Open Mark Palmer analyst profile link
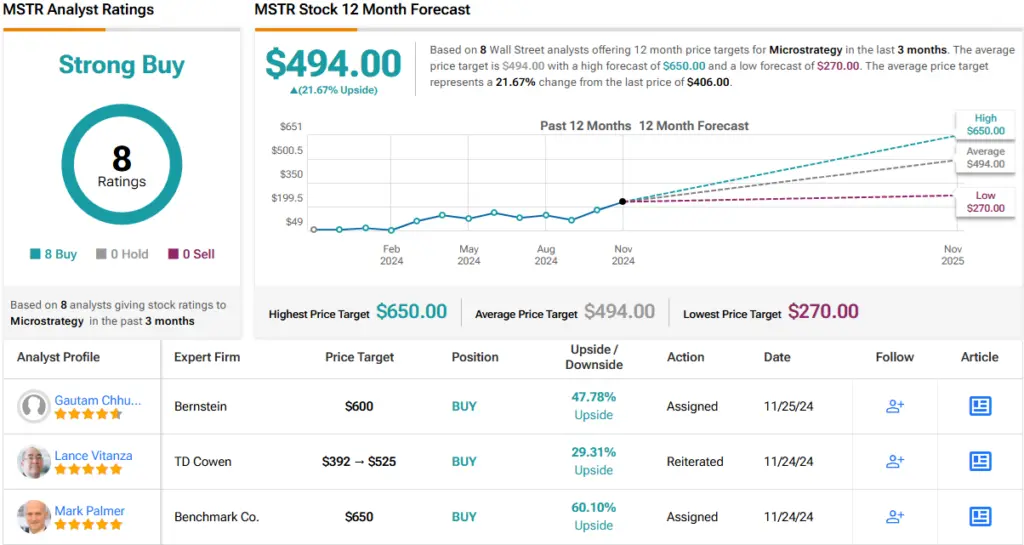This screenshot has width=1024, height=545. (89, 511)
